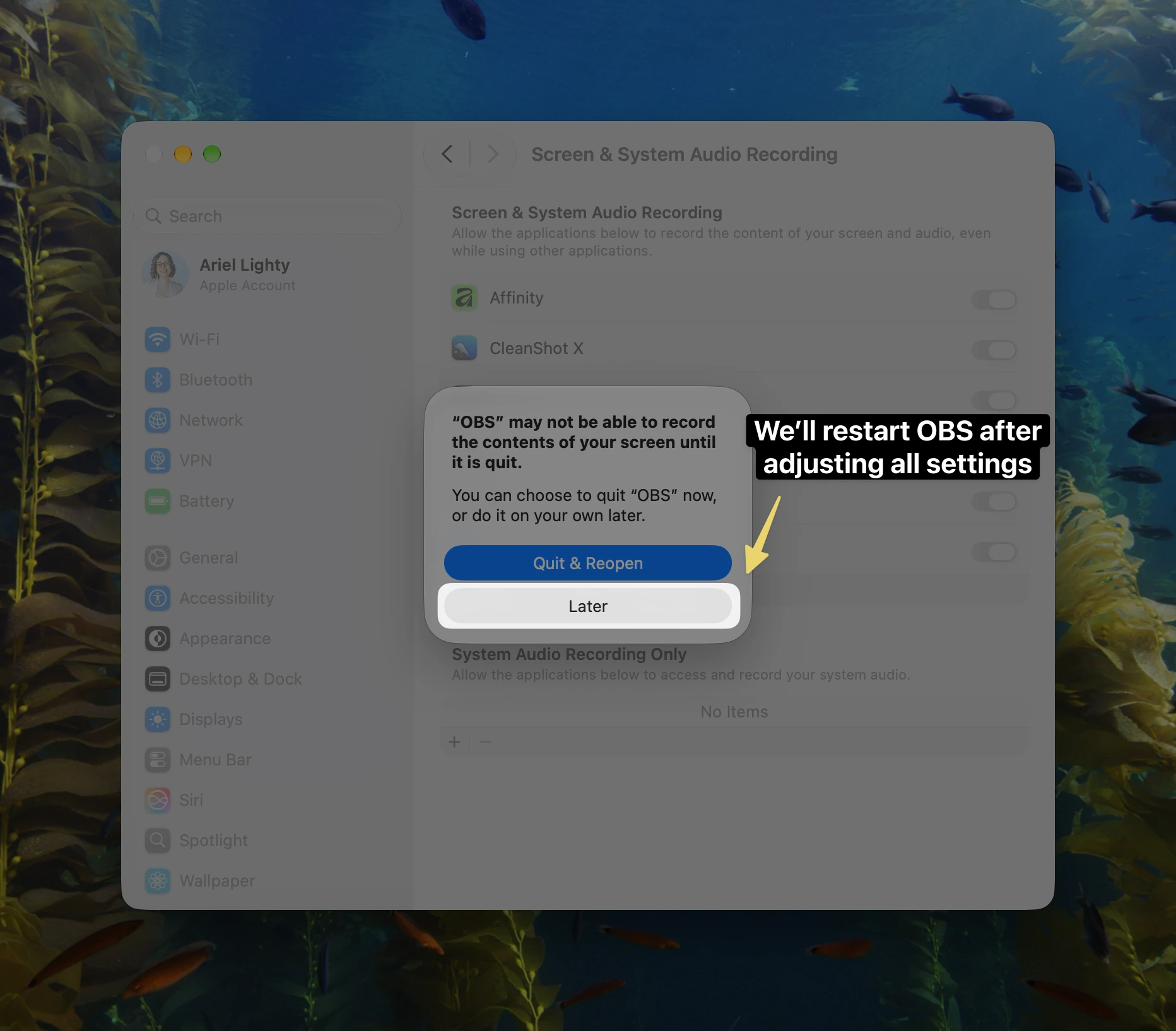The width and height of the screenshot is (1176, 1031).
Task: Add an app with the plus button
Action: click(454, 742)
